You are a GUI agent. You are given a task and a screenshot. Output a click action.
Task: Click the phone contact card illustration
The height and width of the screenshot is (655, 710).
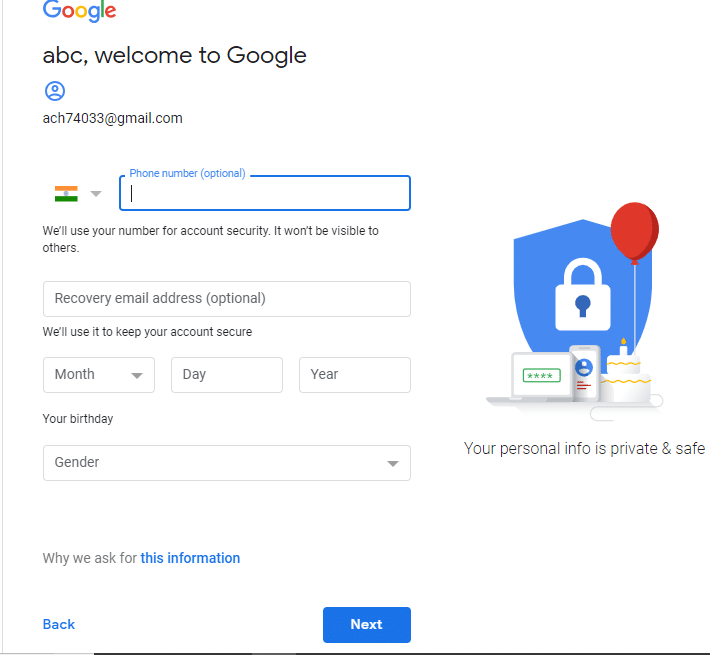(584, 372)
